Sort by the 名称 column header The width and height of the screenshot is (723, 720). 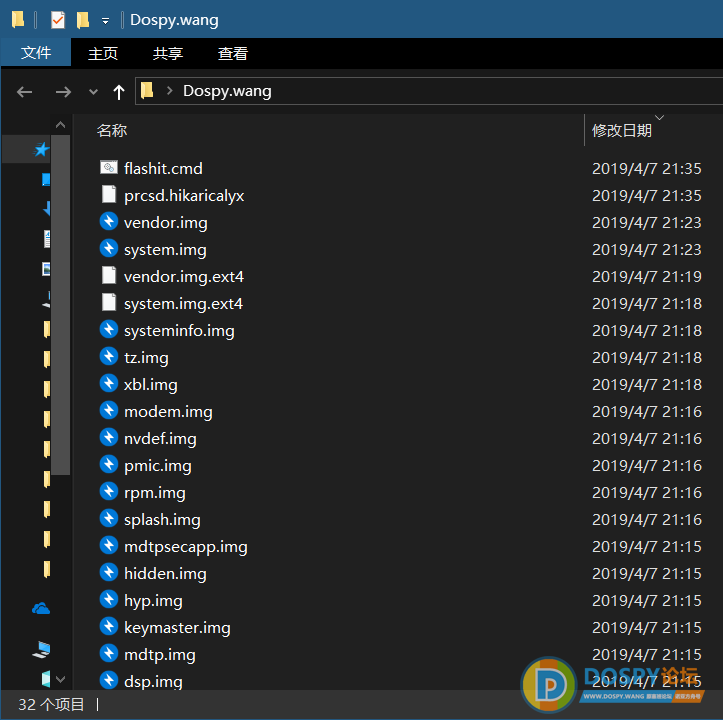[112, 130]
